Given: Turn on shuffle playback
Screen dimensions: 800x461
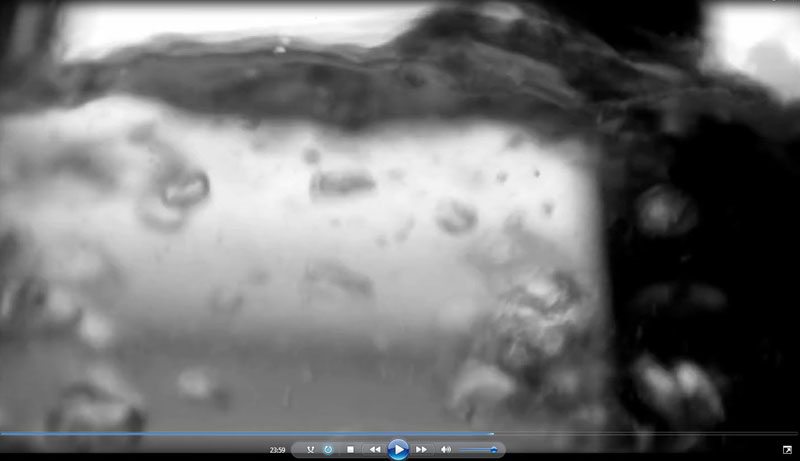Looking at the screenshot, I should 311,450.
